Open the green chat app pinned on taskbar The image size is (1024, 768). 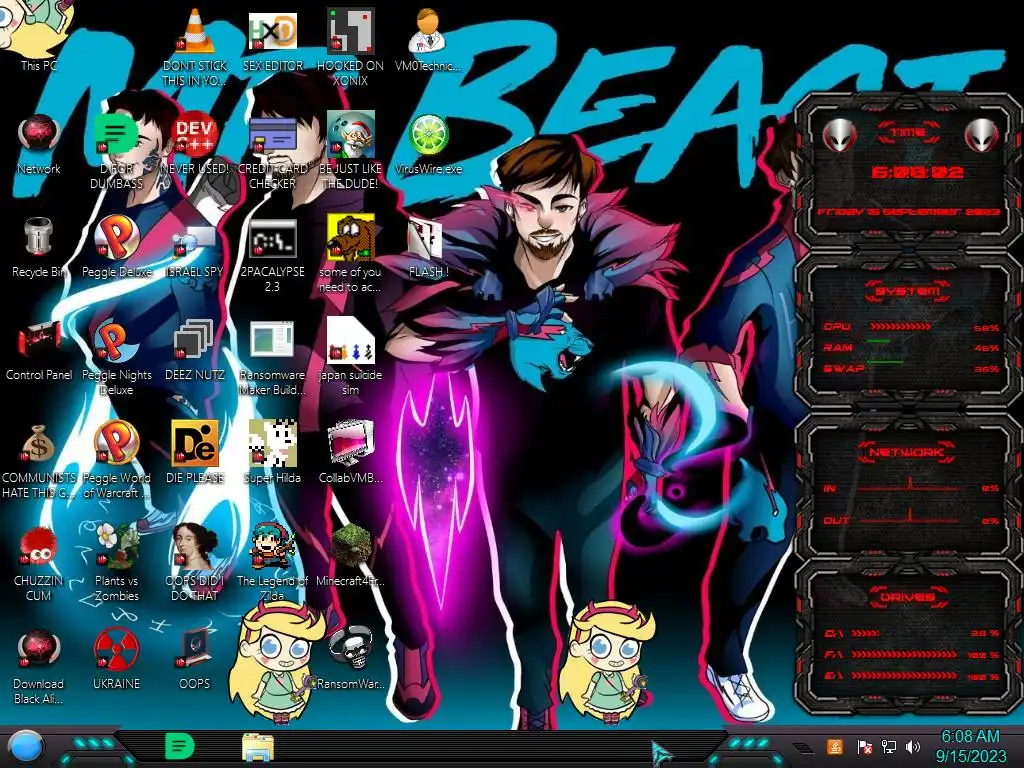pos(180,746)
